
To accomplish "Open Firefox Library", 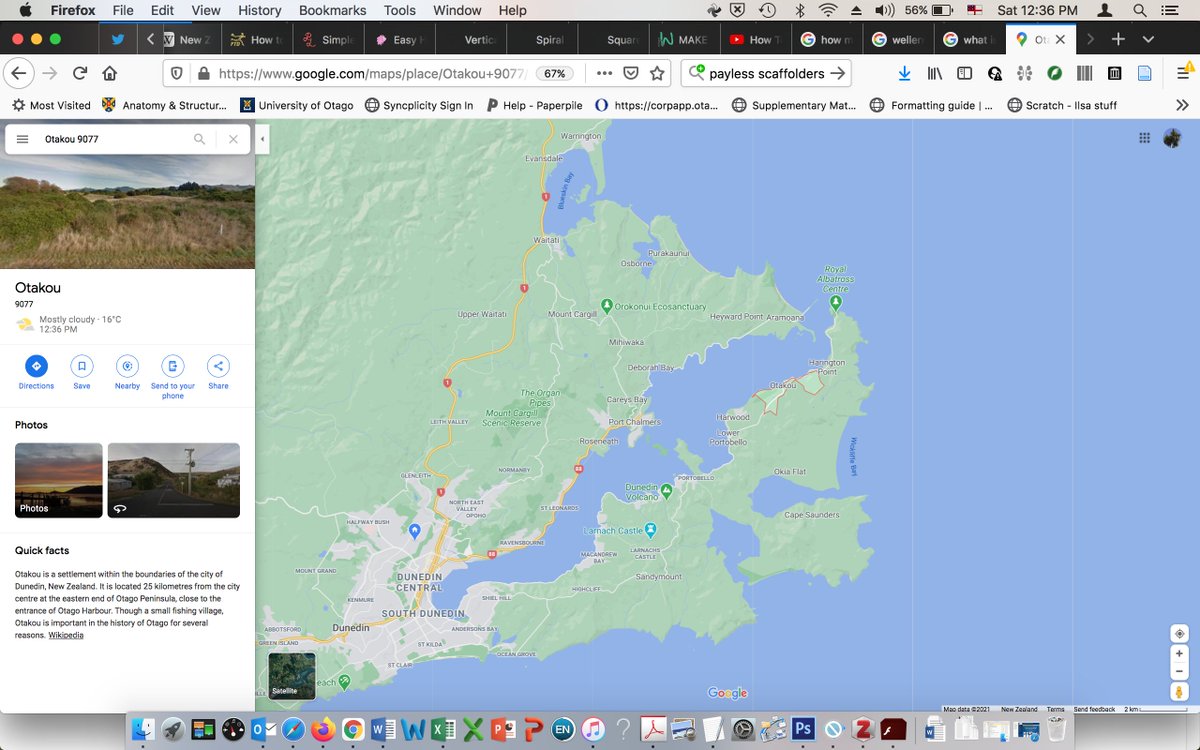I will [935, 73].
